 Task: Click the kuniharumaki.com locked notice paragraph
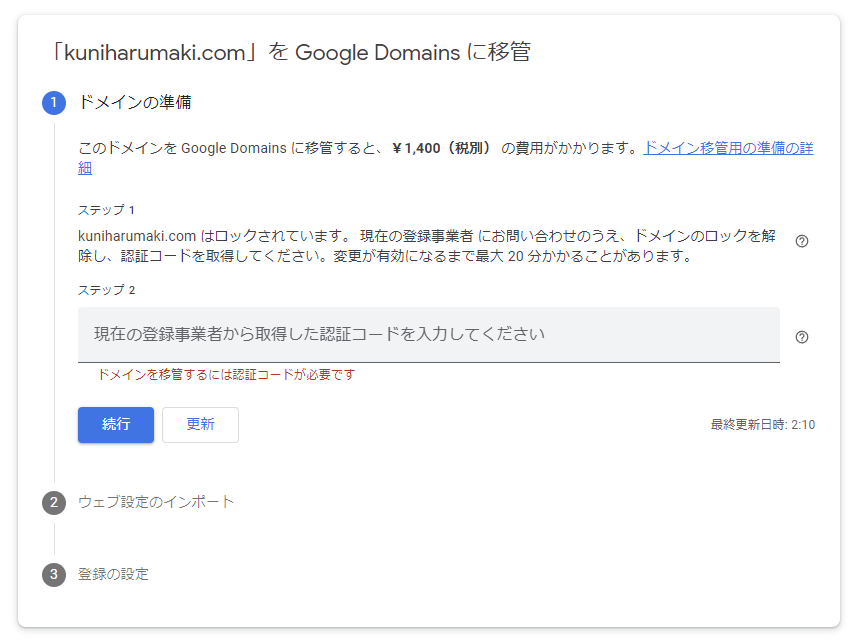(x=427, y=246)
